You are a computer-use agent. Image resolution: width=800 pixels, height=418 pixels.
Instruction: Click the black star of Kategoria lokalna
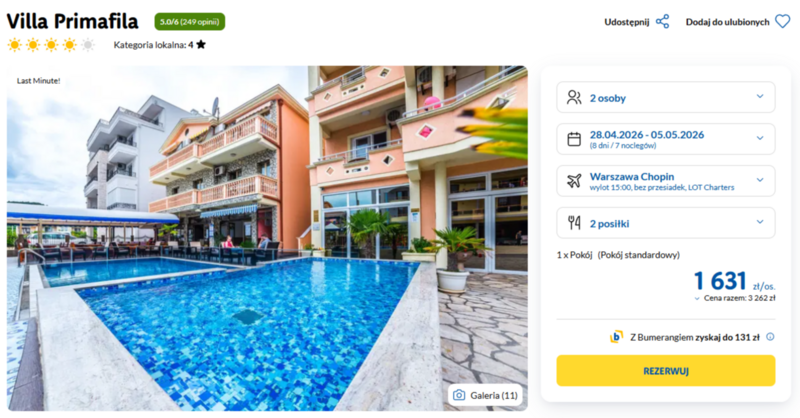point(201,44)
